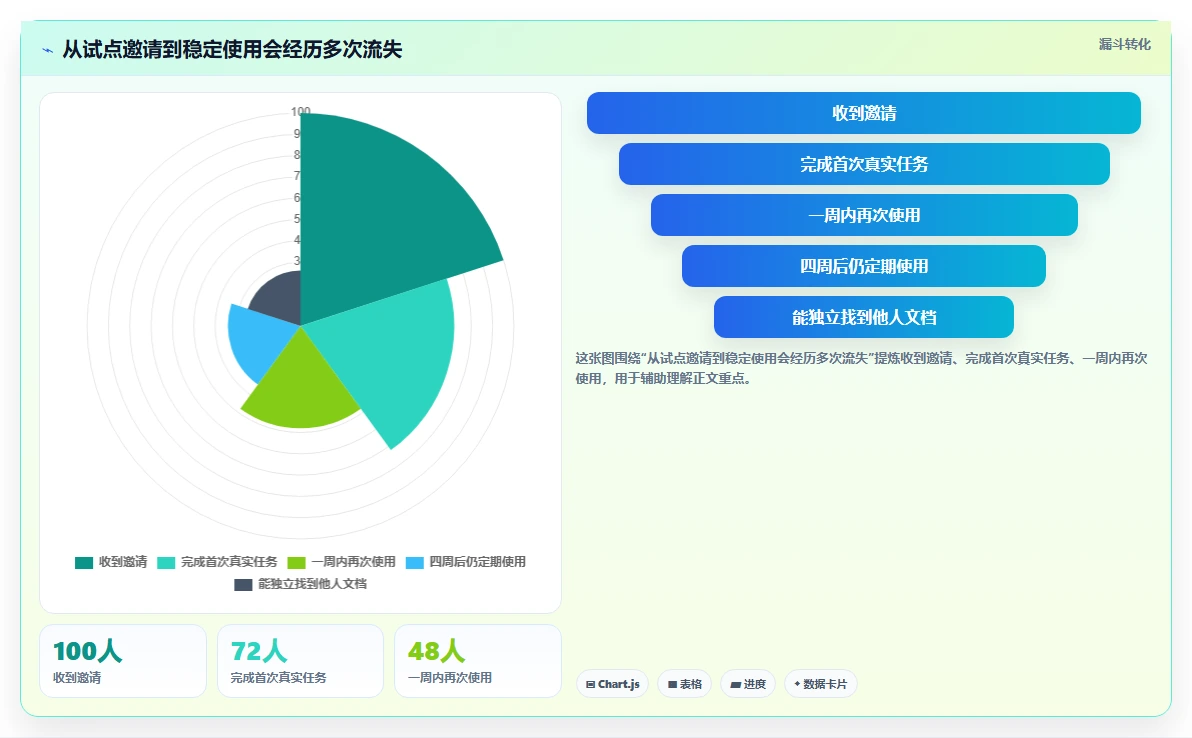Click the card title 从试点邀请到稳定使用会经历多次流失
This screenshot has width=1192, height=738.
(232, 49)
